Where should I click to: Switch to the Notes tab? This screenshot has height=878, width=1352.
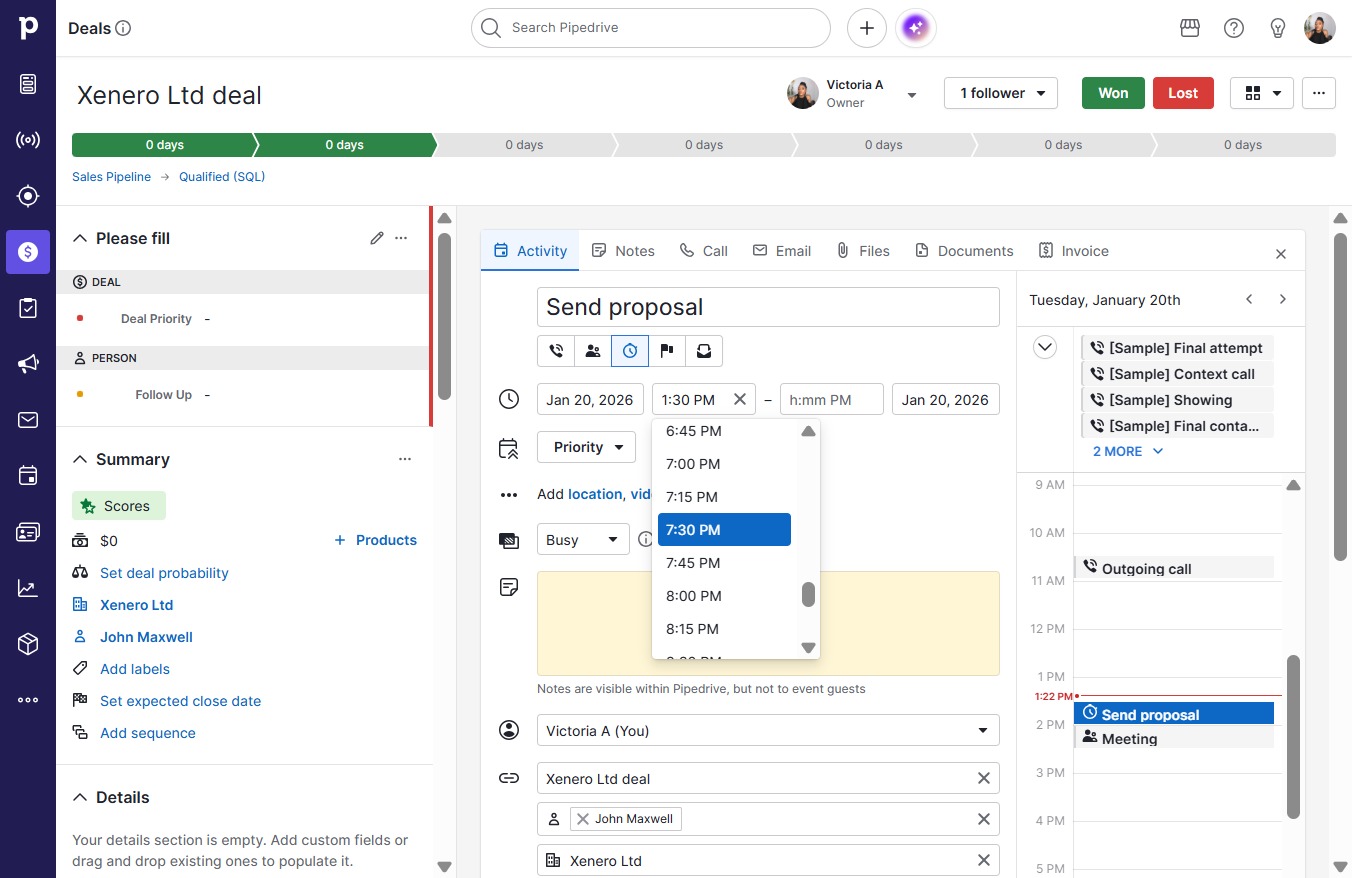[x=623, y=251]
